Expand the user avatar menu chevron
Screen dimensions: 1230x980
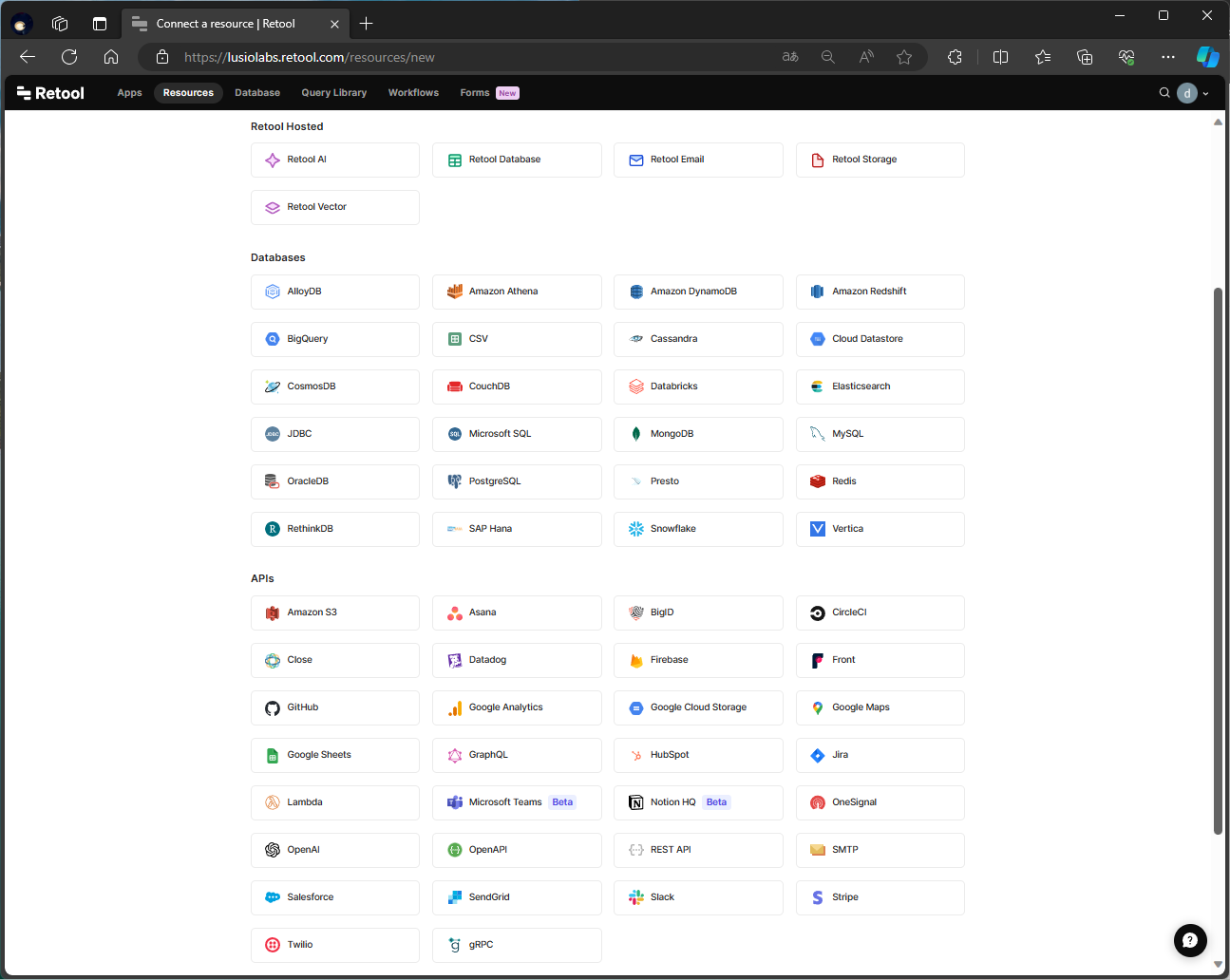coord(1205,94)
